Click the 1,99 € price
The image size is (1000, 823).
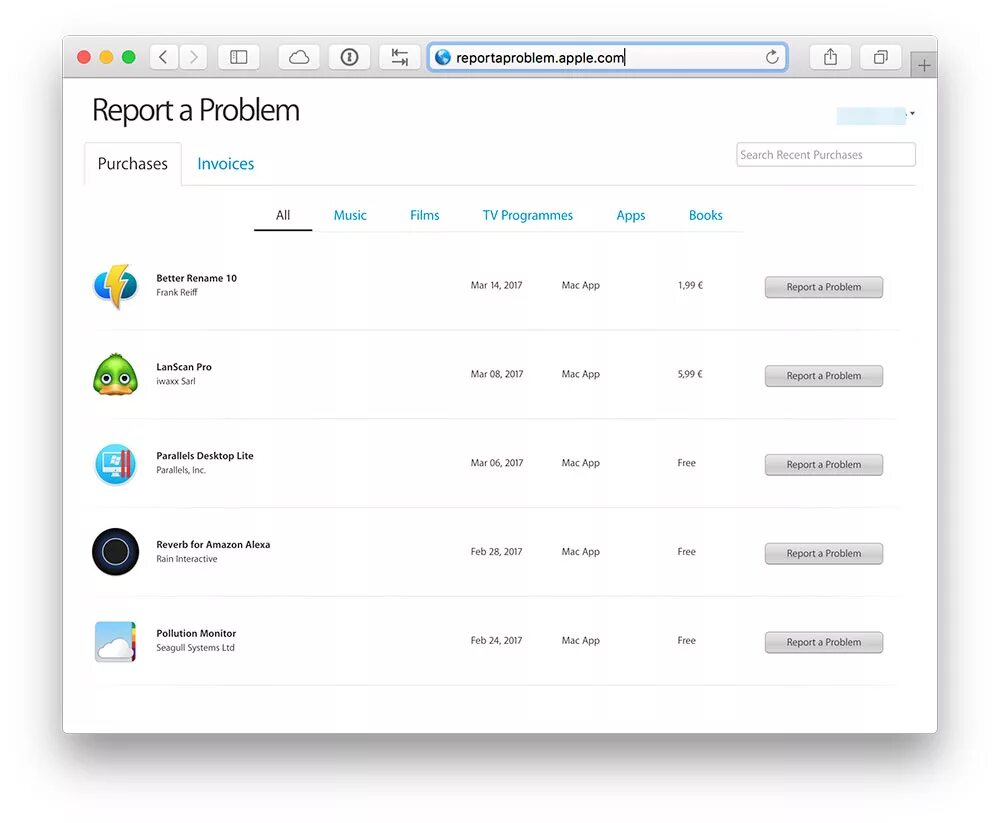690,285
